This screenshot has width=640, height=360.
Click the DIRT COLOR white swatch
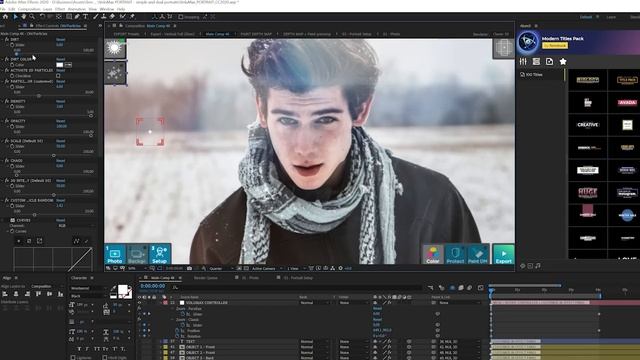(60, 64)
